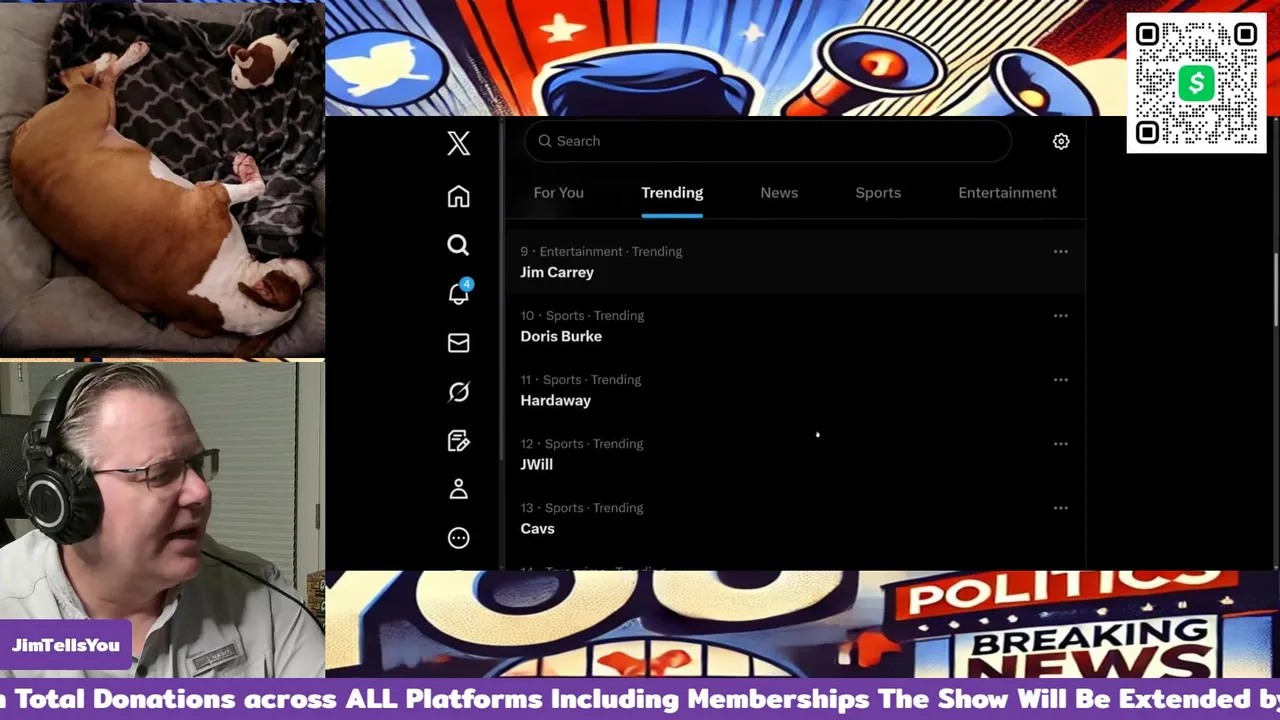The width and height of the screenshot is (1280, 720).
Task: Click the sleeping dogs camera feed
Action: click(x=162, y=178)
